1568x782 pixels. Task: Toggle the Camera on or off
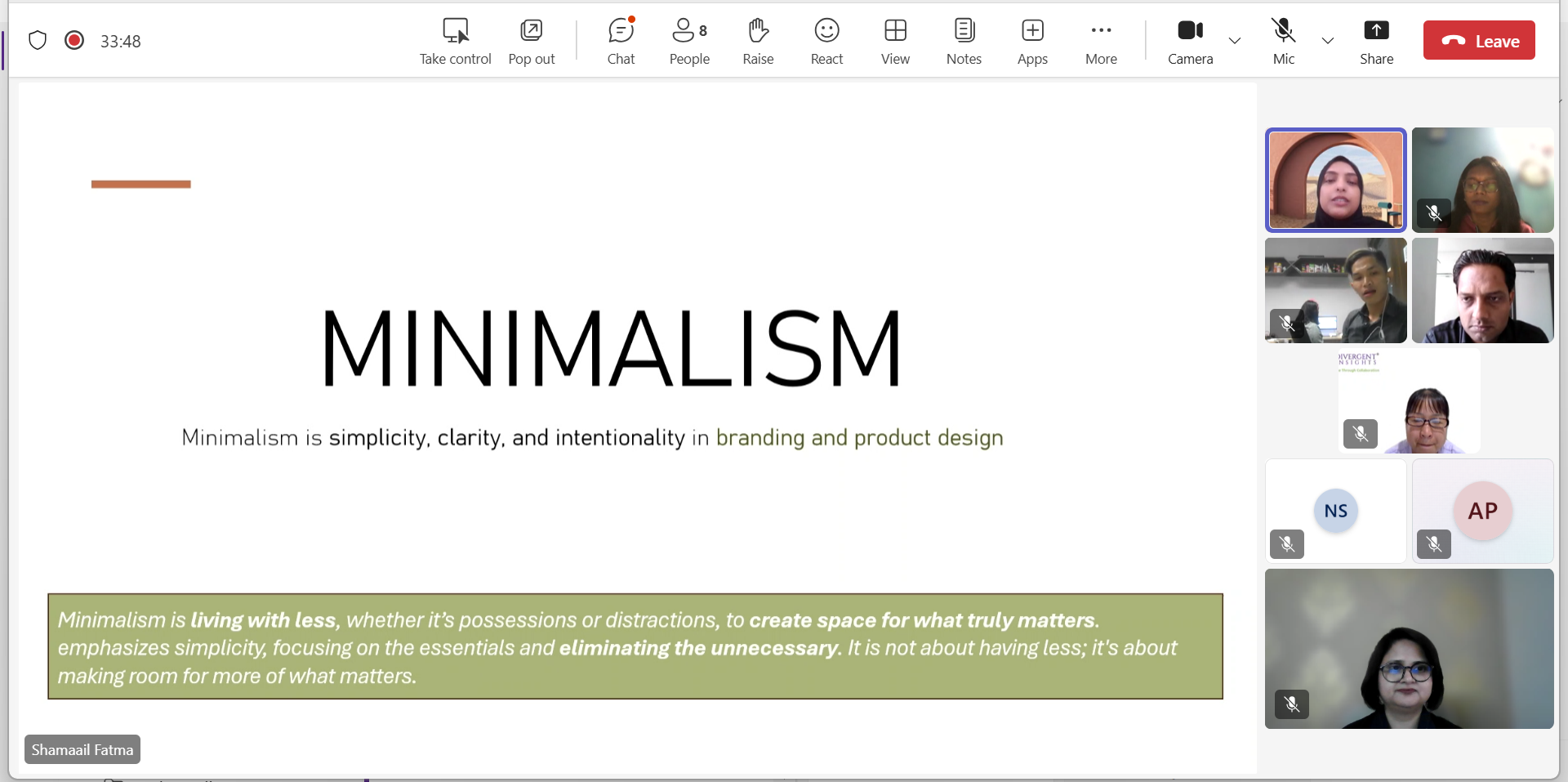tap(1190, 42)
